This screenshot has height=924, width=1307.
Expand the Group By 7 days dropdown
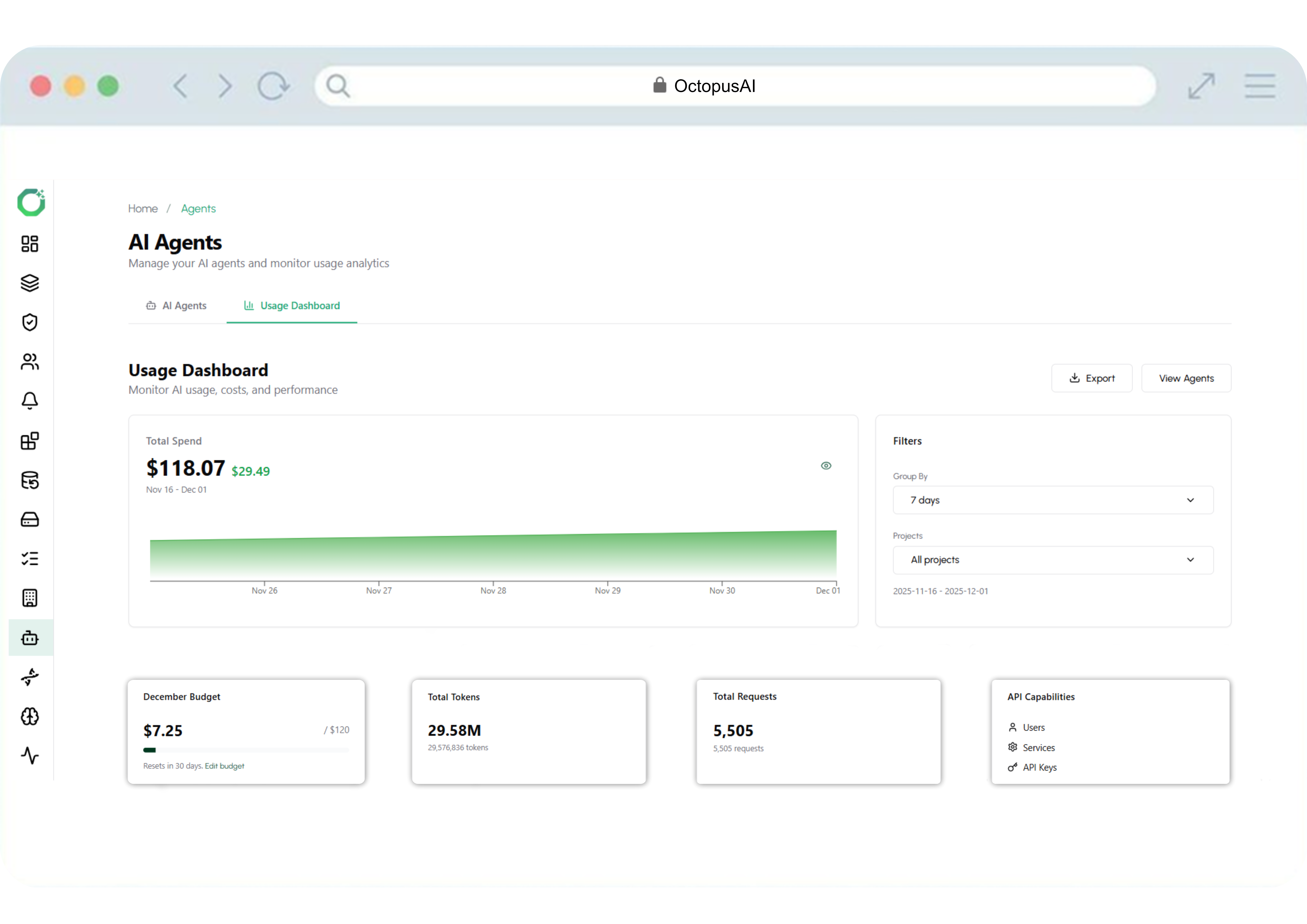click(1052, 500)
